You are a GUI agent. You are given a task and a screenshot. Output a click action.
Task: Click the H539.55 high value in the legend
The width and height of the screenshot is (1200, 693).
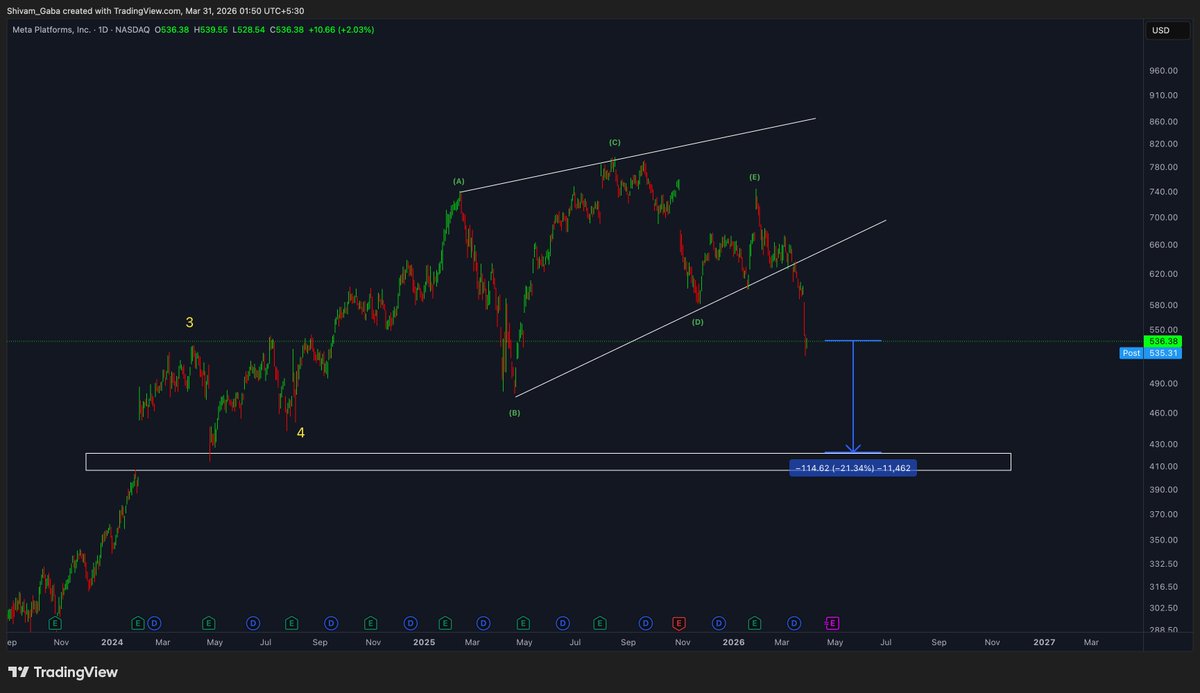tap(211, 30)
